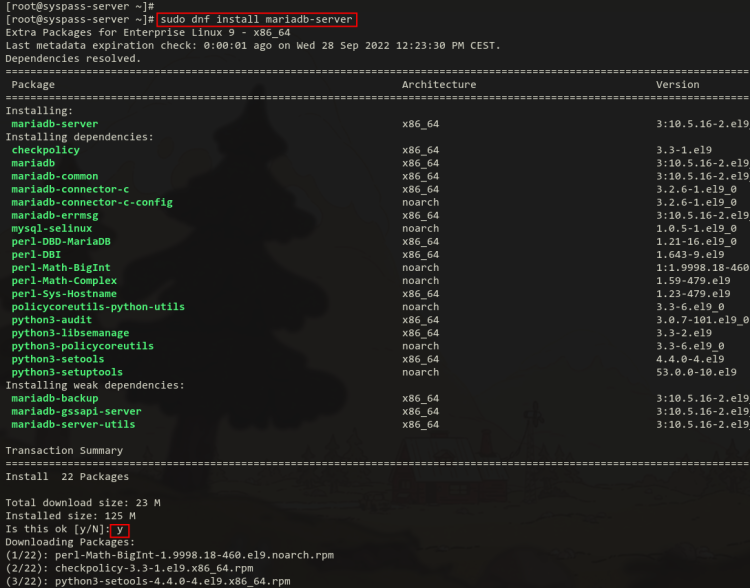Click the 'perl-DBI' package name
This screenshot has height=588, width=750.
pyautogui.click(x=36, y=255)
